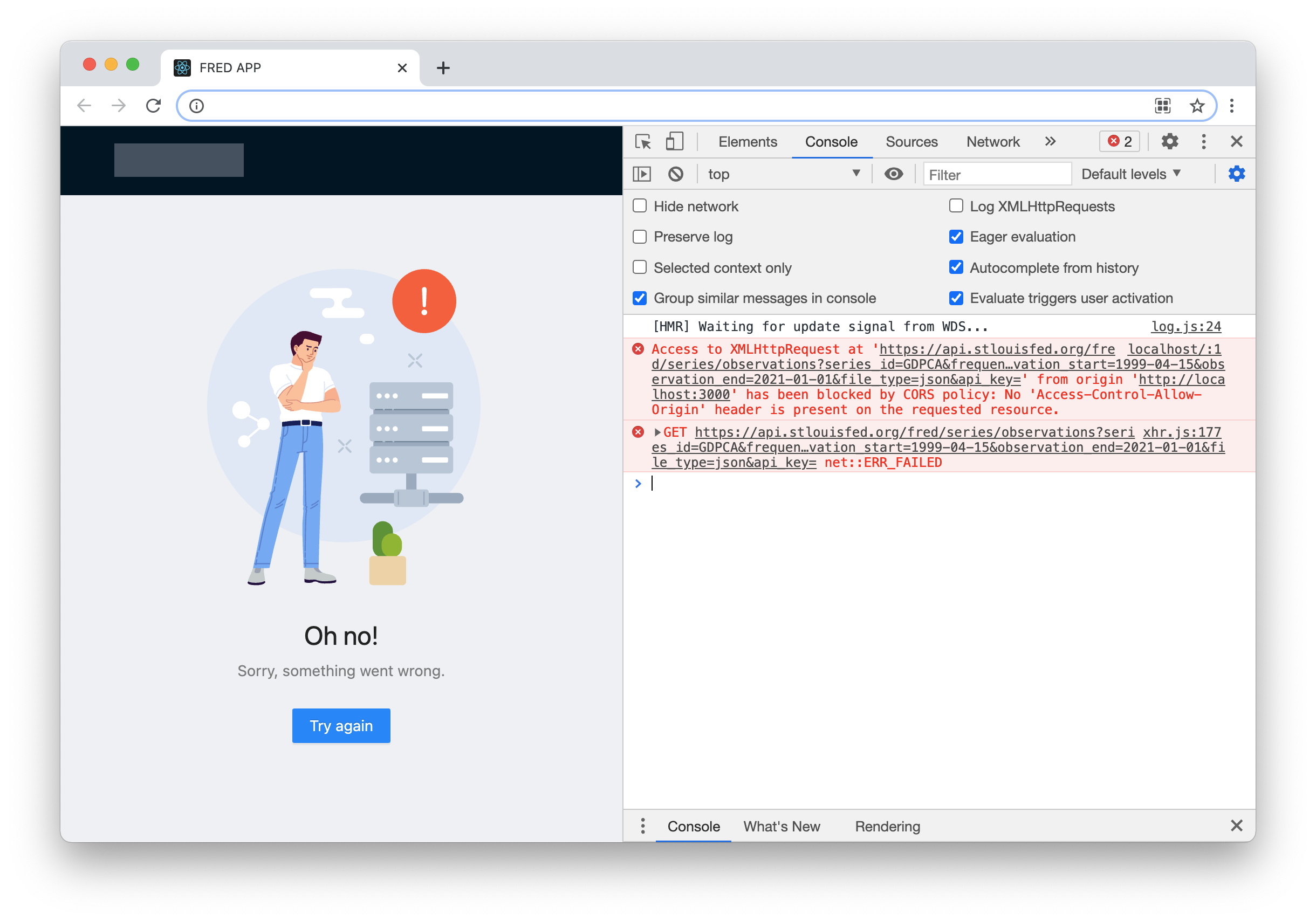This screenshot has height=922, width=1316.
Task: Open DevTools three-dot customize menu
Action: (x=1203, y=142)
